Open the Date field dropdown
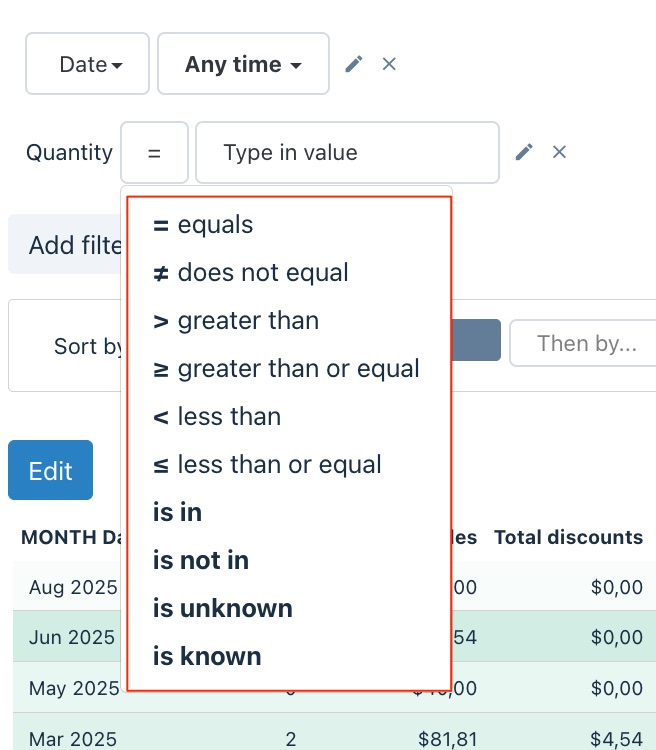Screen dimensions: 656x750 pyautogui.click(x=88, y=64)
